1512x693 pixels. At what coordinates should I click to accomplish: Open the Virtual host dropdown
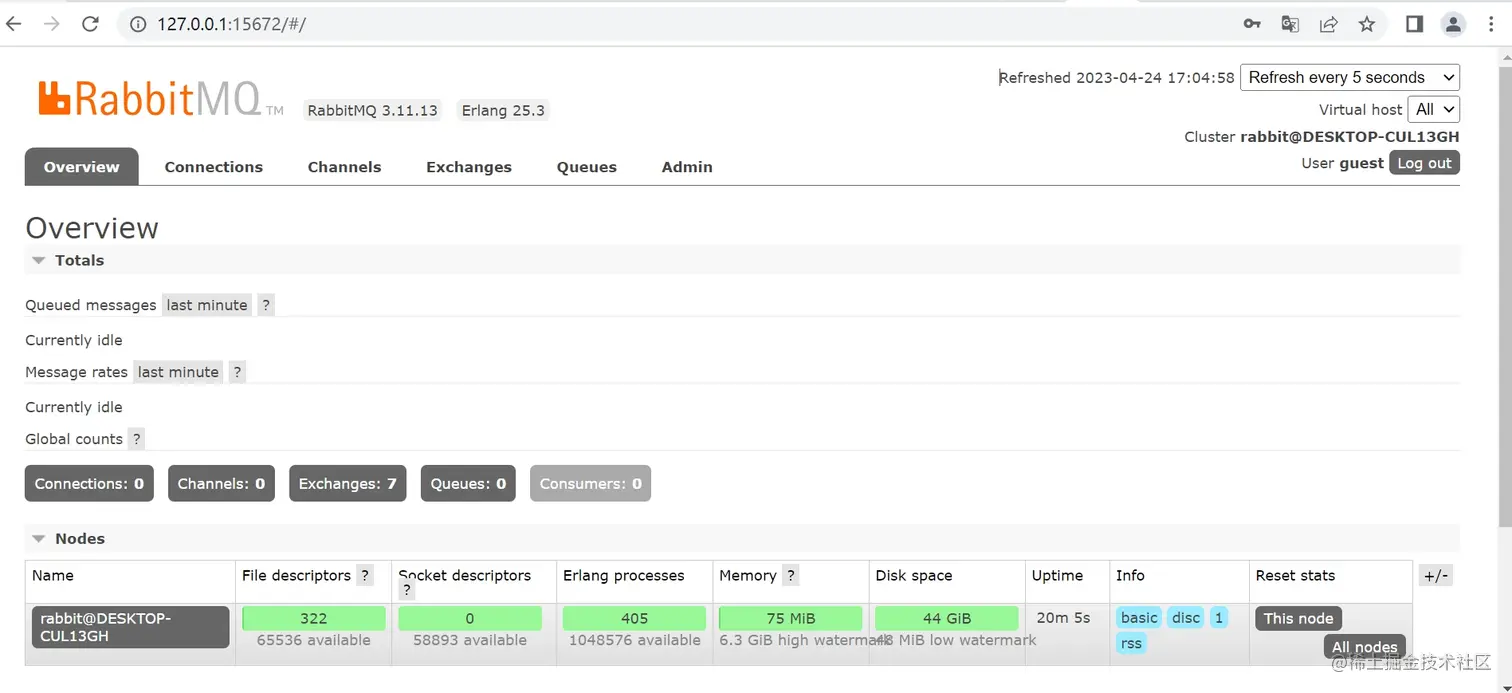pos(1433,109)
